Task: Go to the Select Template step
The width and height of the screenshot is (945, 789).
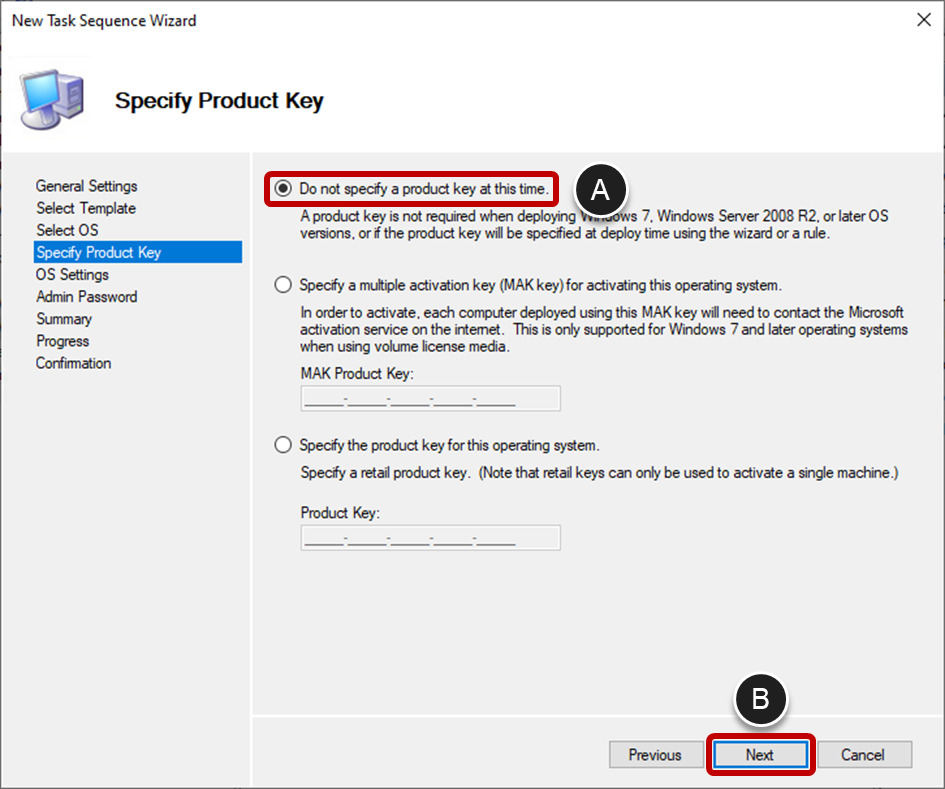Action: (86, 208)
